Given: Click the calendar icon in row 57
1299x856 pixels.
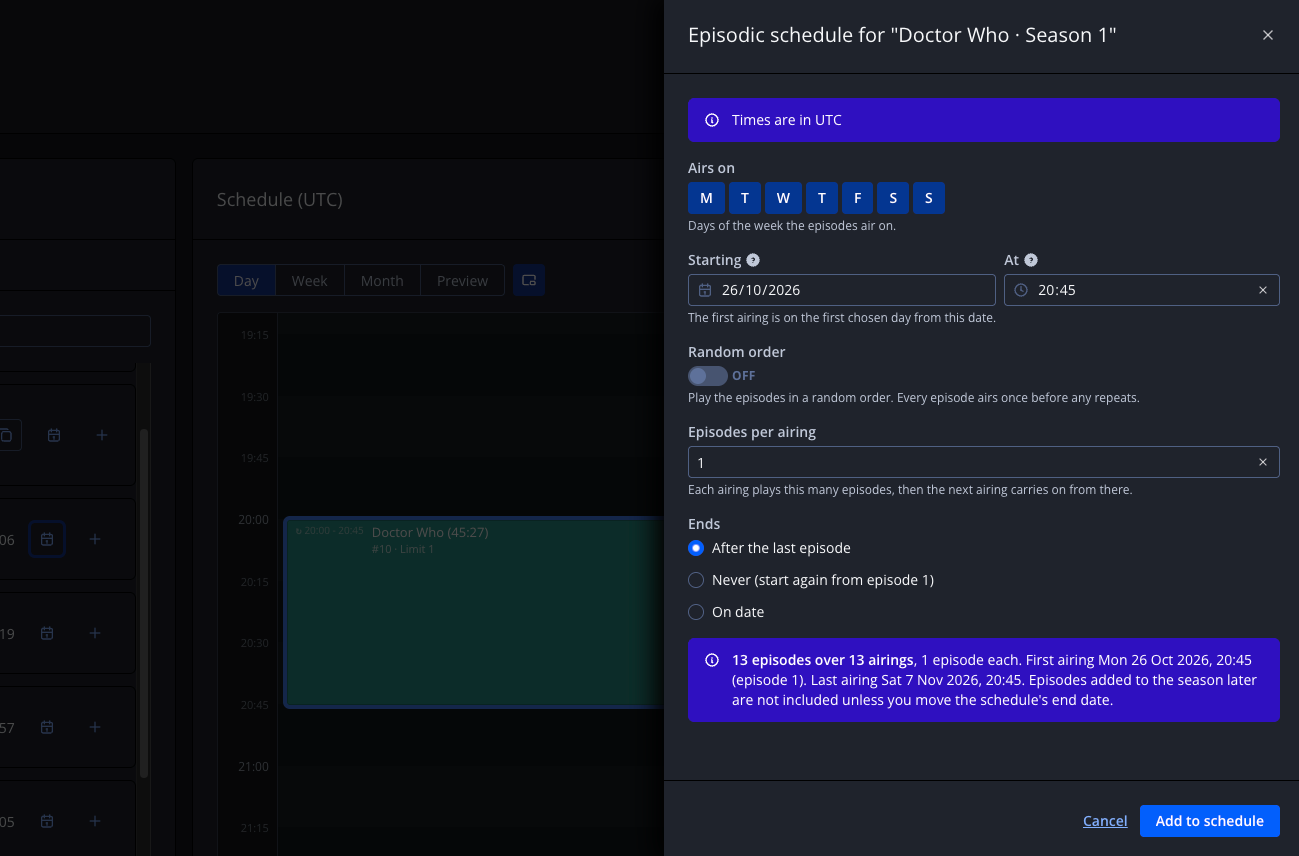Looking at the screenshot, I should pyautogui.click(x=47, y=727).
